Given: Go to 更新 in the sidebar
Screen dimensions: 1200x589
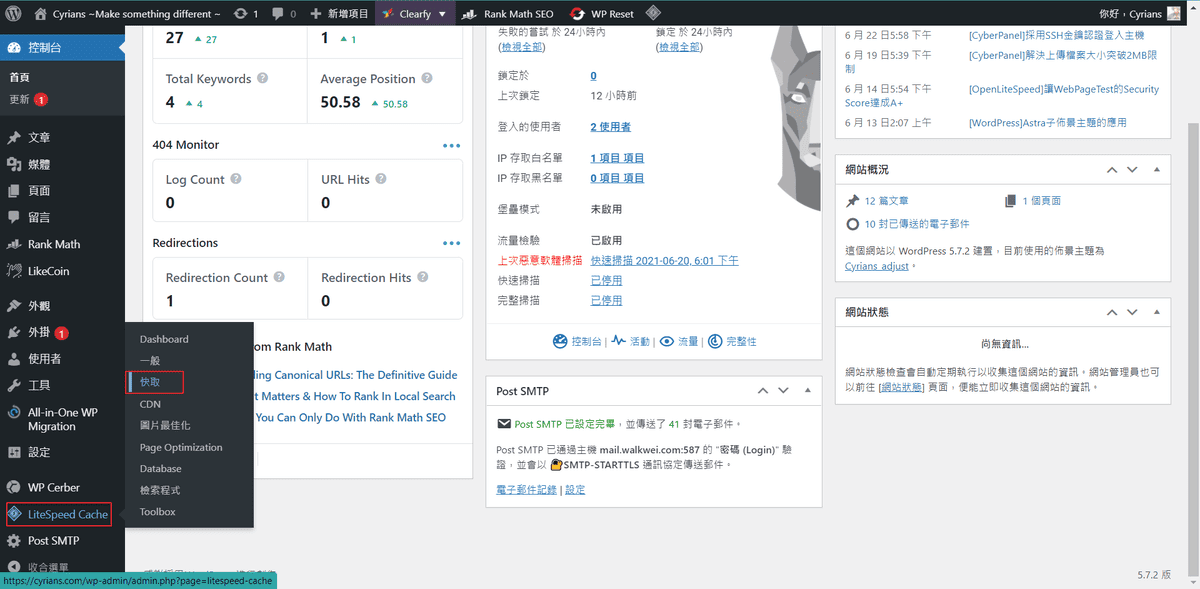Looking at the screenshot, I should [x=28, y=99].
